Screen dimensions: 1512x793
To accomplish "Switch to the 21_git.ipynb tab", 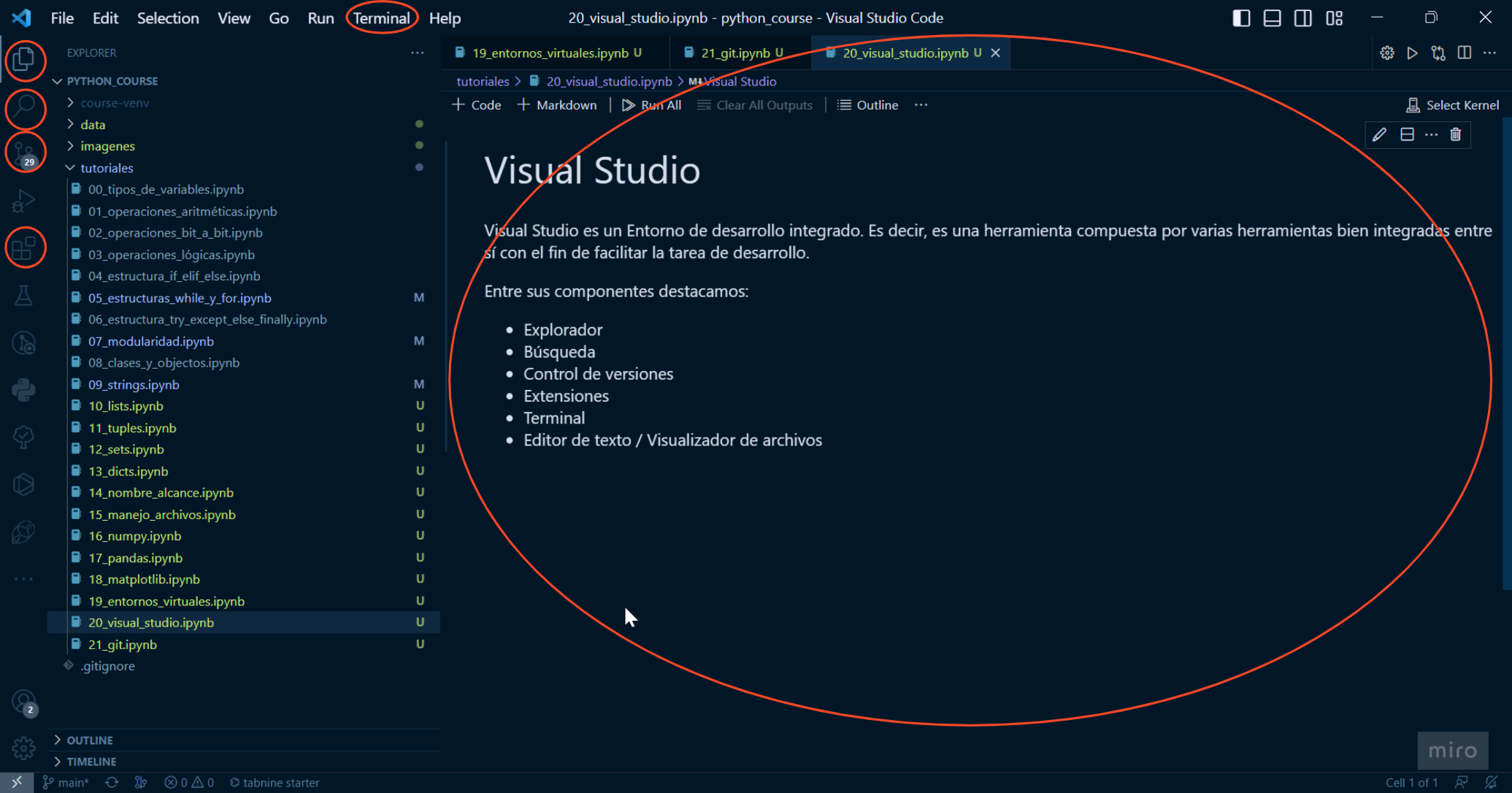I will (x=735, y=53).
